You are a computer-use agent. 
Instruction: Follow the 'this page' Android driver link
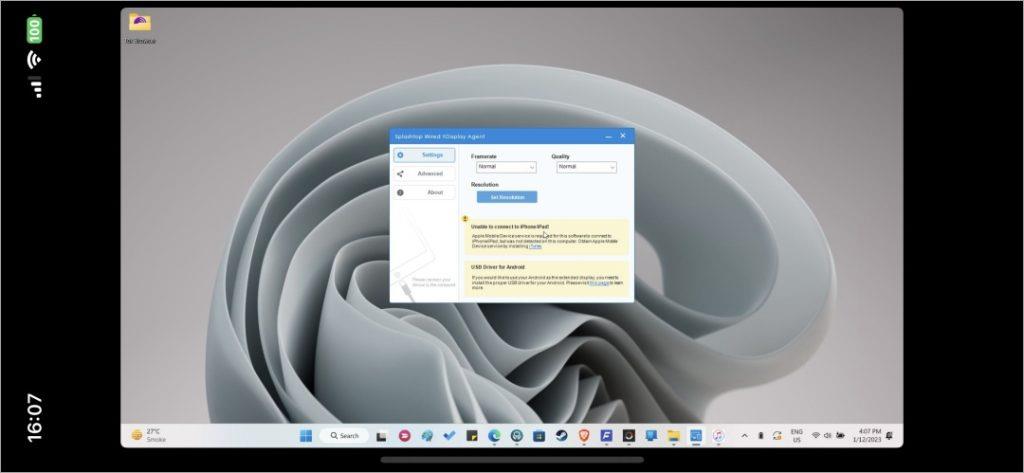[x=599, y=283]
